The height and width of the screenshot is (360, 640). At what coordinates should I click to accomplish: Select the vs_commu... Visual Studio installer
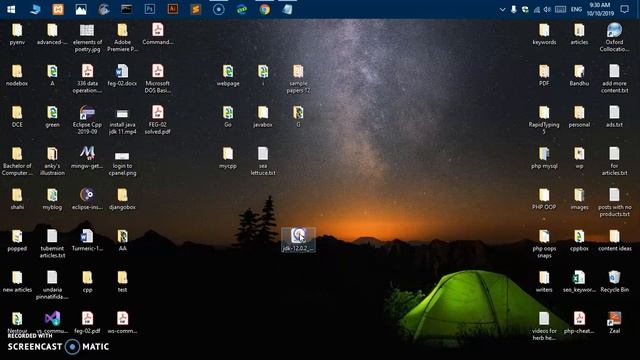(x=52, y=322)
